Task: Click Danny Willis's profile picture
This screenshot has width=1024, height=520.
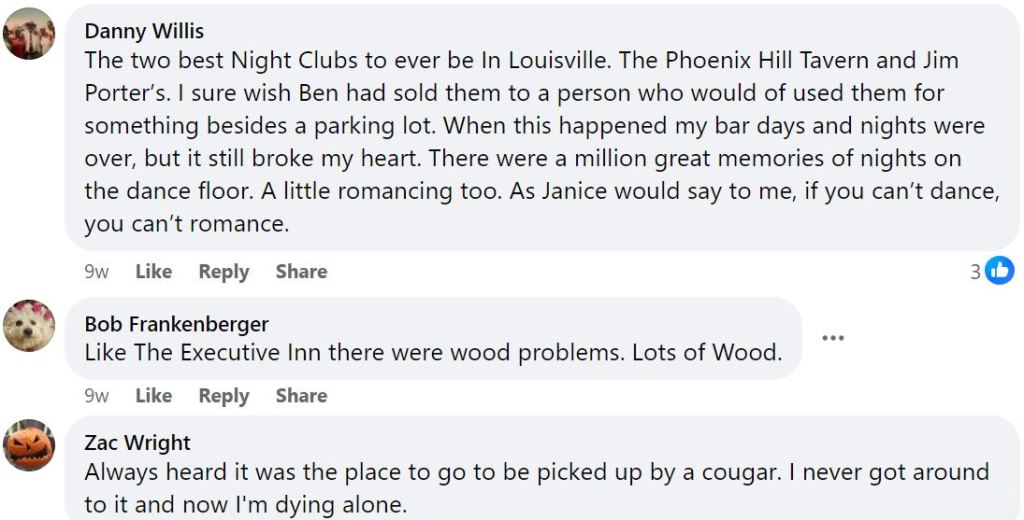Action: [x=29, y=33]
